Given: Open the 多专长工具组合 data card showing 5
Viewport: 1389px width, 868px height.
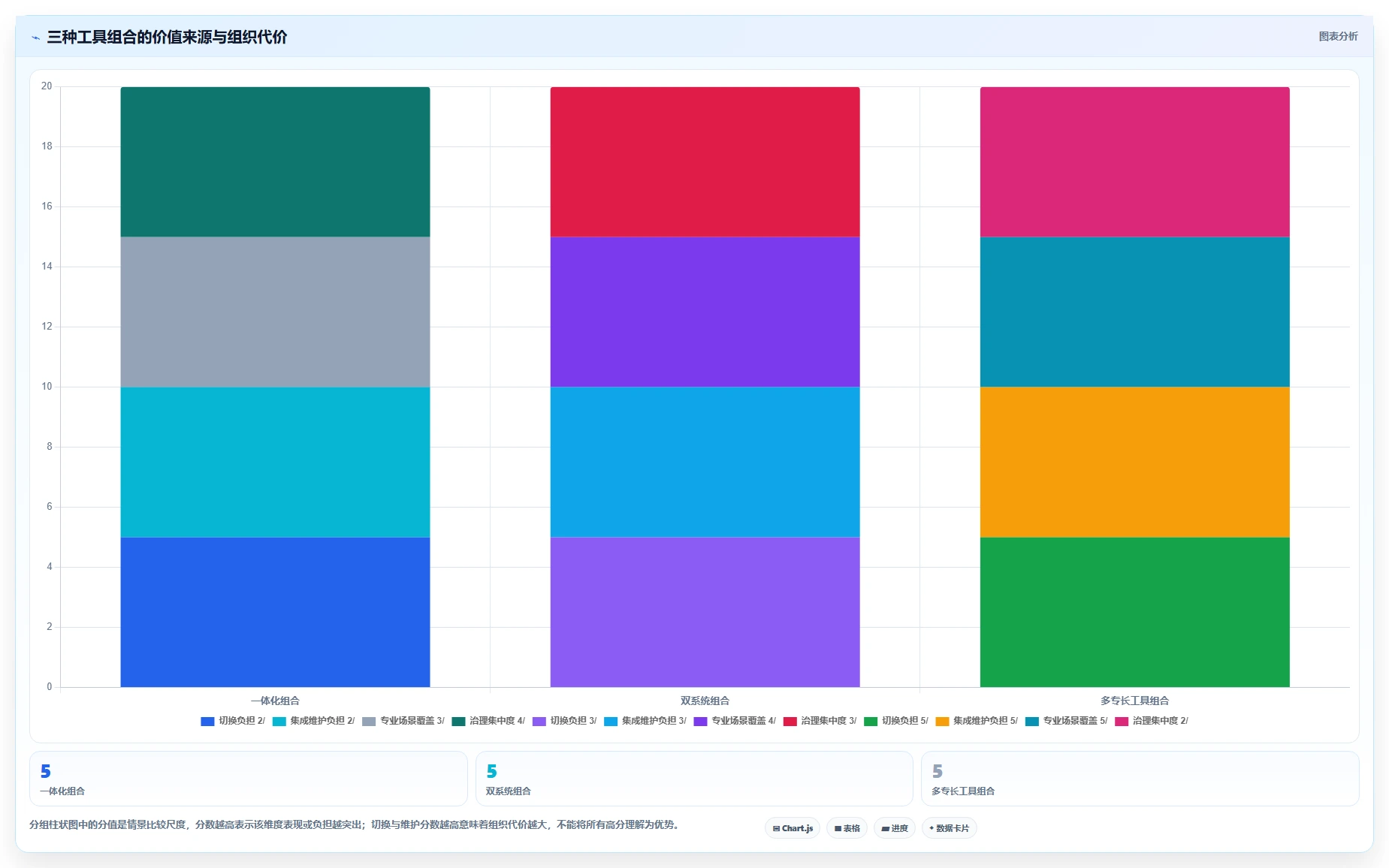Looking at the screenshot, I should pyautogui.click(x=1140, y=779).
